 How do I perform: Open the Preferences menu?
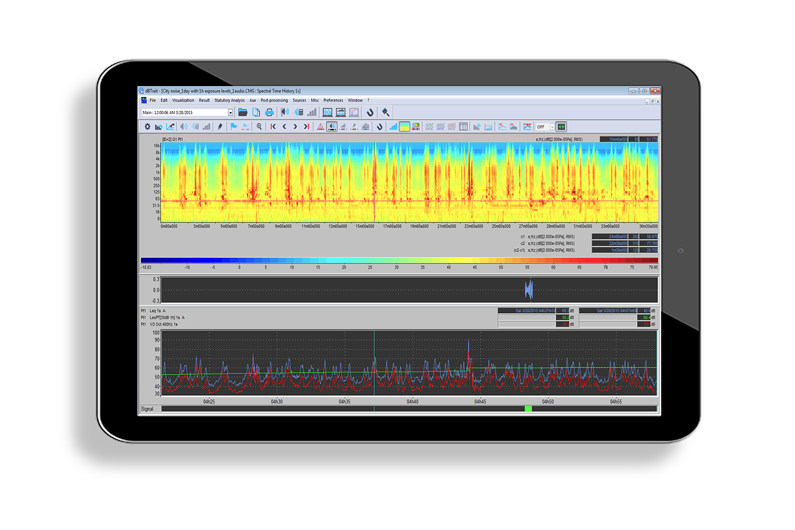click(332, 100)
